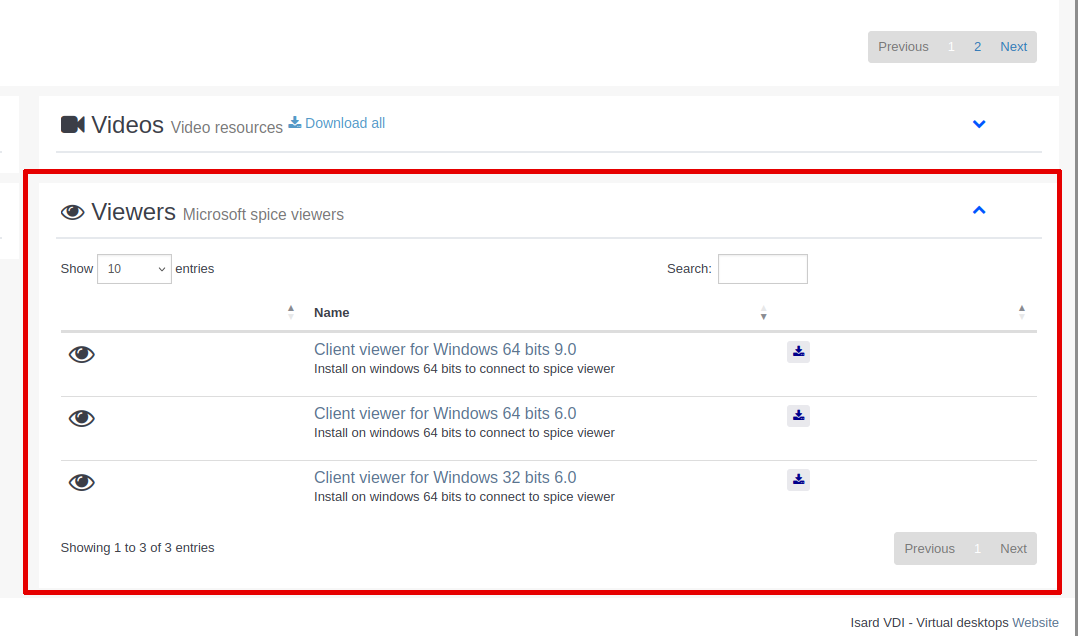
Task: Download Windows 32 bits 6.0 client viewer
Action: point(798,479)
